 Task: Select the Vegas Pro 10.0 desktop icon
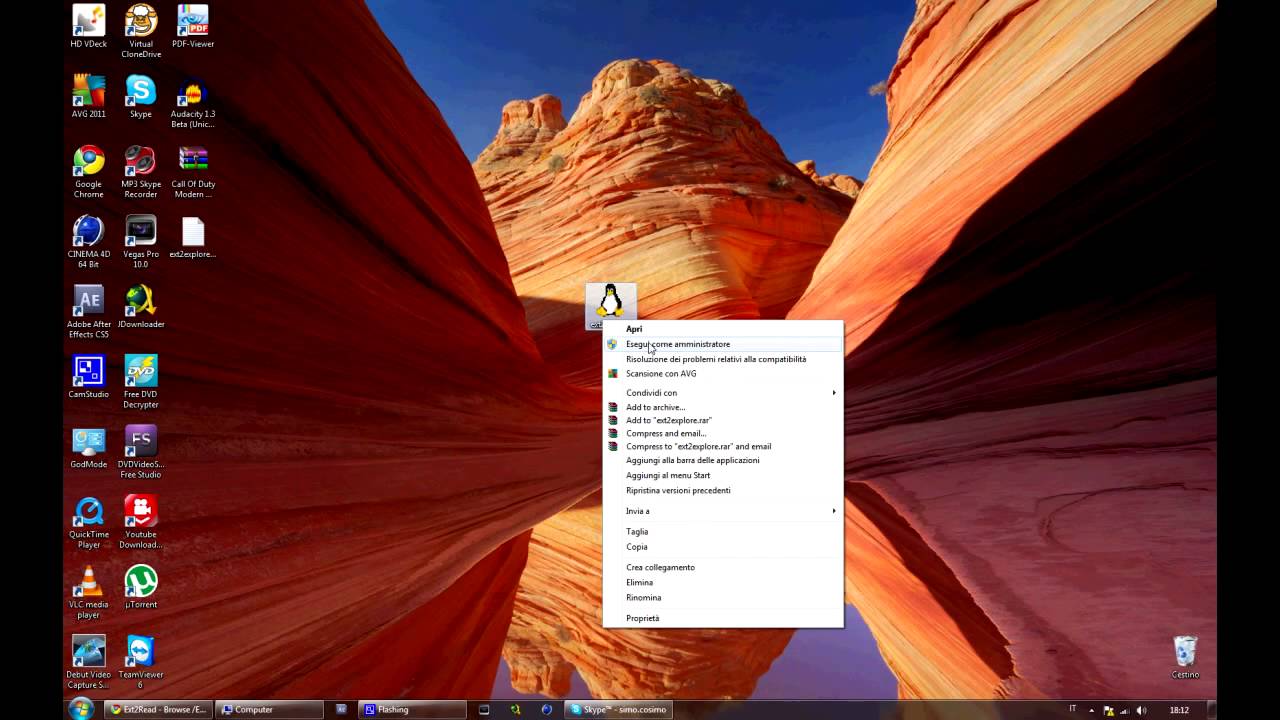pos(141,241)
